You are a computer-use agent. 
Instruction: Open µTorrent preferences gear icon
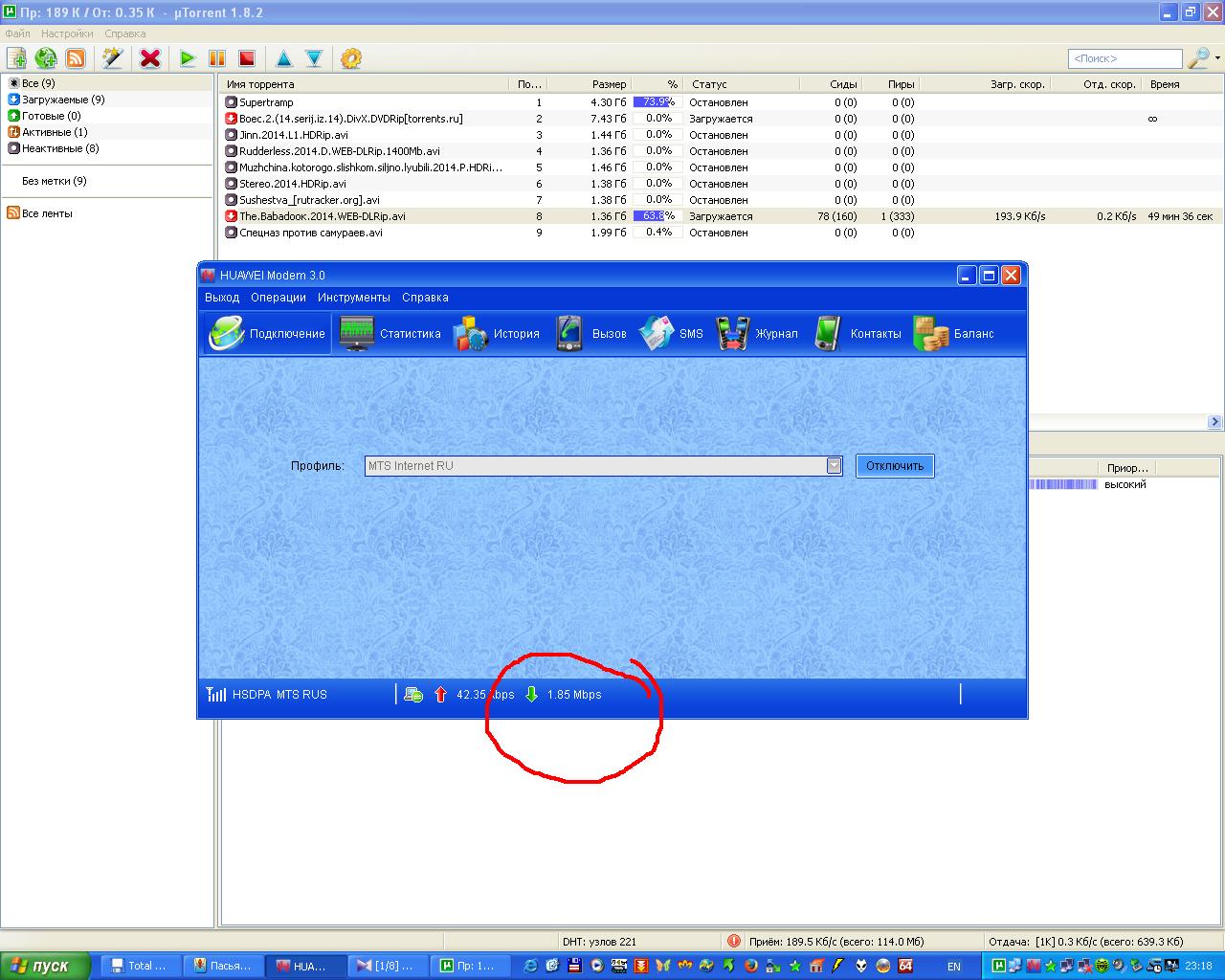point(351,58)
